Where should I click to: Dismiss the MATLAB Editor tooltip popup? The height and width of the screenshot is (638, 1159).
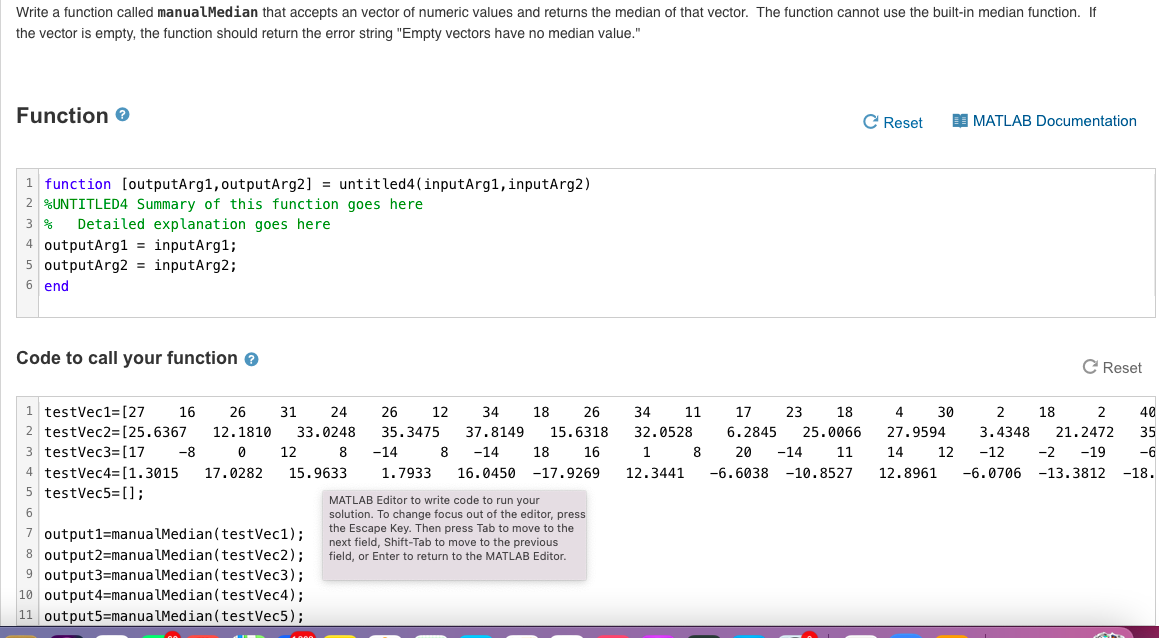pyautogui.click(x=453, y=535)
